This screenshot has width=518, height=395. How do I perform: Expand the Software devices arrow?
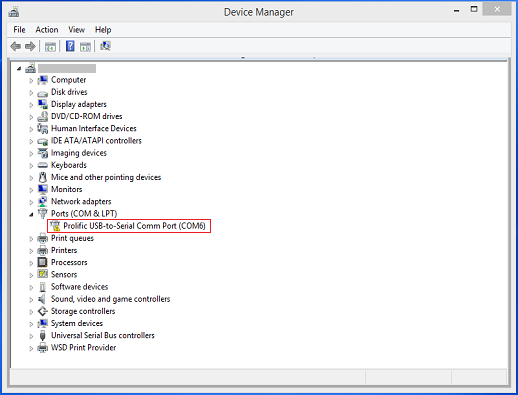click(31, 287)
